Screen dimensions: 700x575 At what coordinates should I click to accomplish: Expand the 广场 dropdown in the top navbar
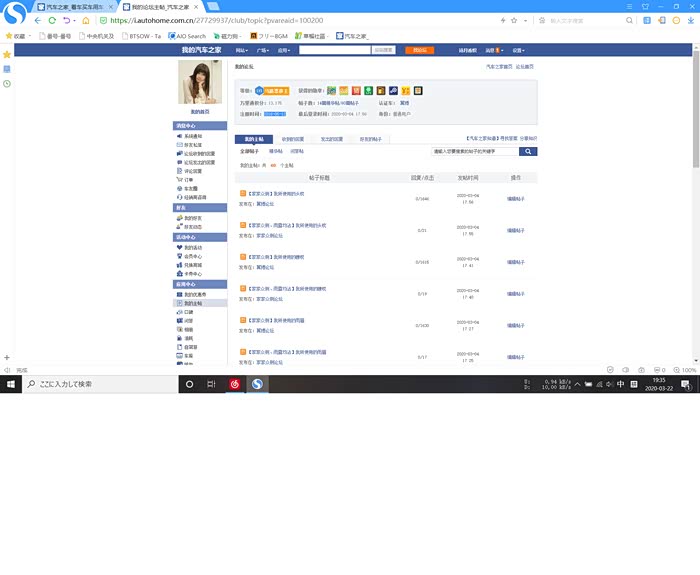point(262,49)
